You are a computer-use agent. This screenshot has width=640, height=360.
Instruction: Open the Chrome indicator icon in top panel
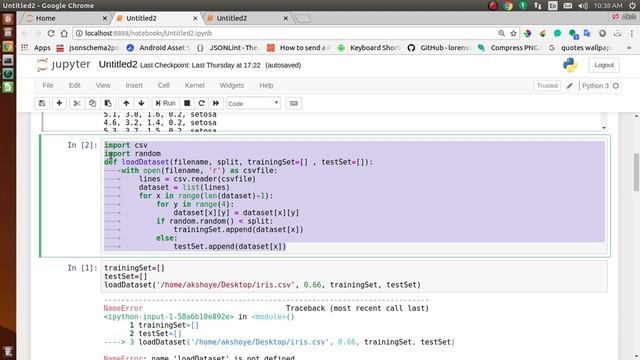508,5
